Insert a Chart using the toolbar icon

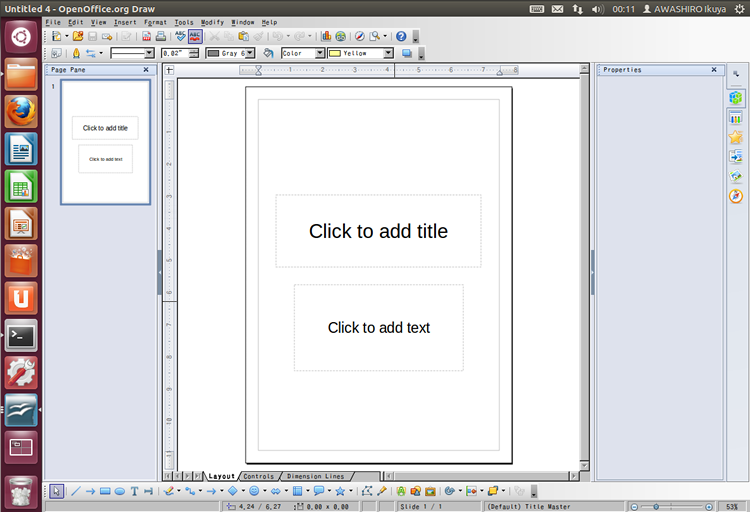point(326,36)
